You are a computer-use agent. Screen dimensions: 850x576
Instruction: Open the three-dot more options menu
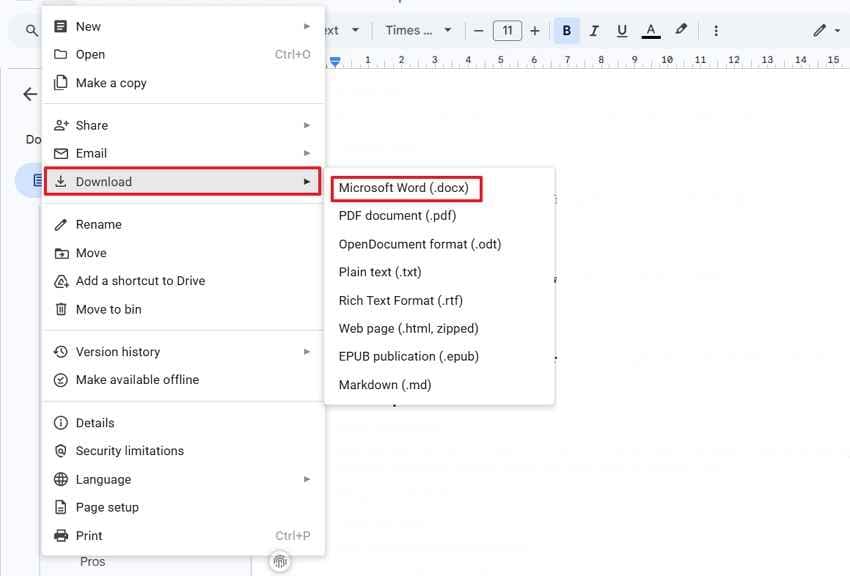716,31
